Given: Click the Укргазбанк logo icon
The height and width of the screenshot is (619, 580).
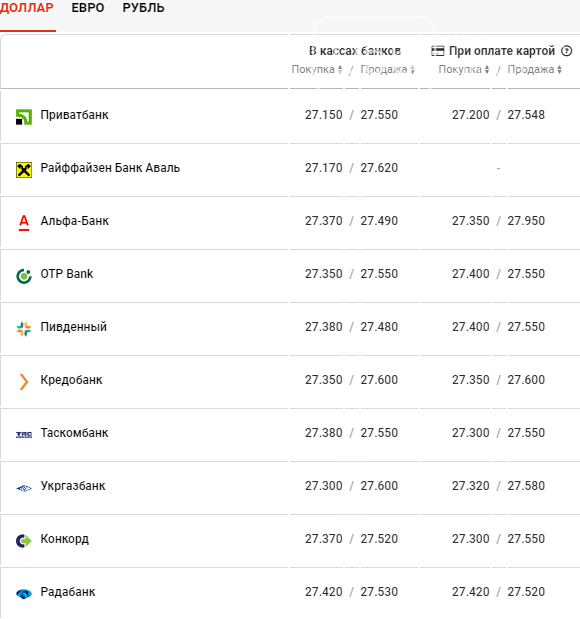Looking at the screenshot, I should pos(24,488).
